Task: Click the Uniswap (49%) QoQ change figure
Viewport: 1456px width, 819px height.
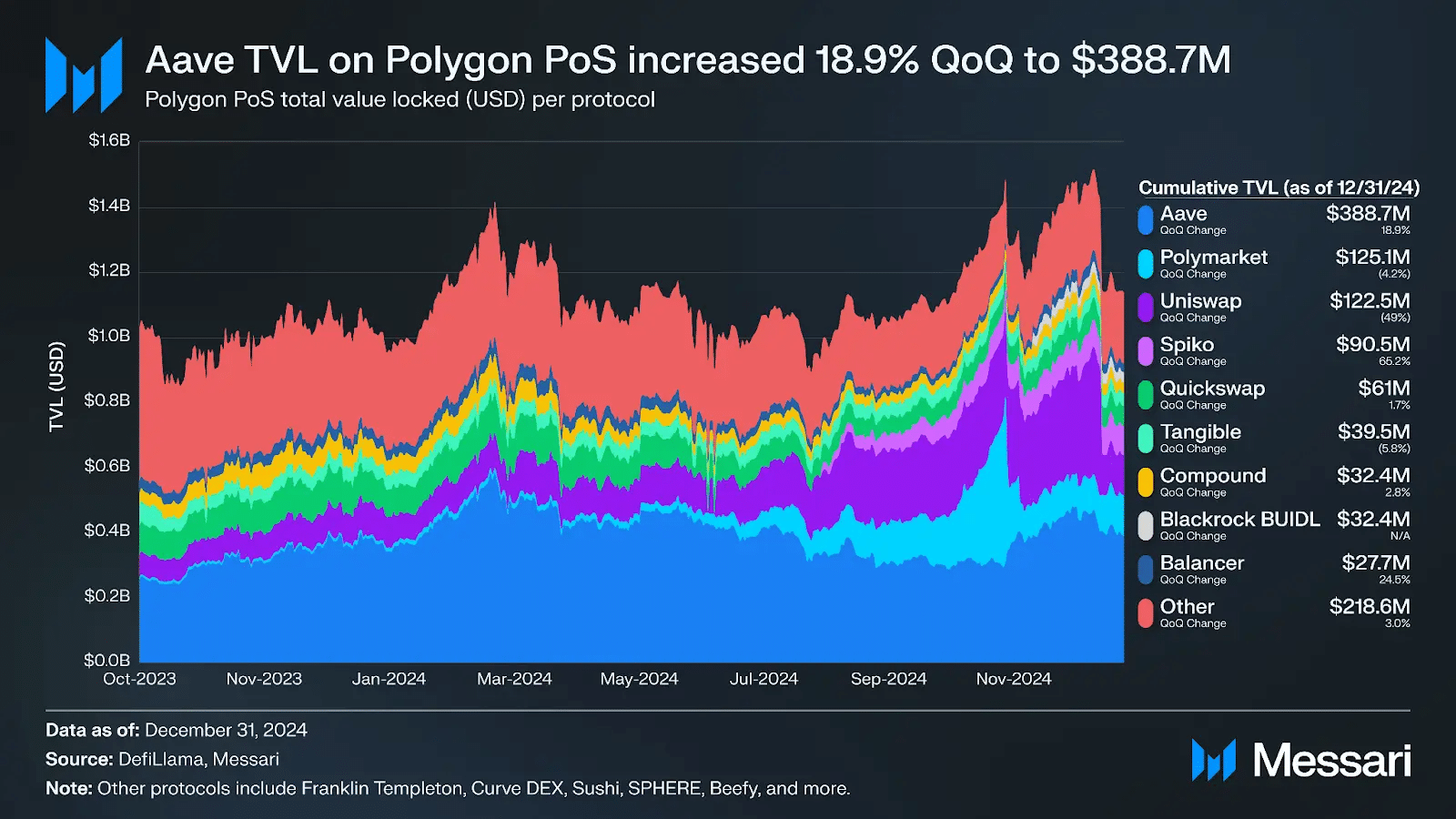Action: [x=1395, y=318]
